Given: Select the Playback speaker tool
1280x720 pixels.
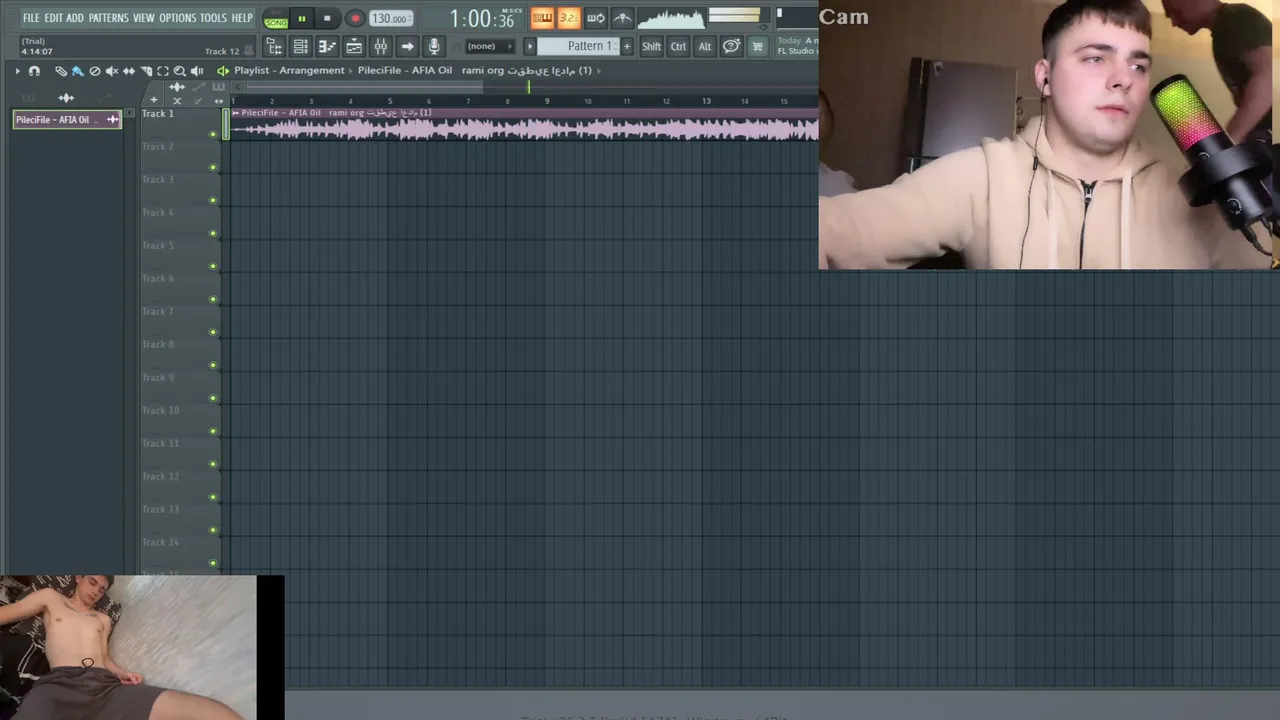Looking at the screenshot, I should [x=197, y=71].
